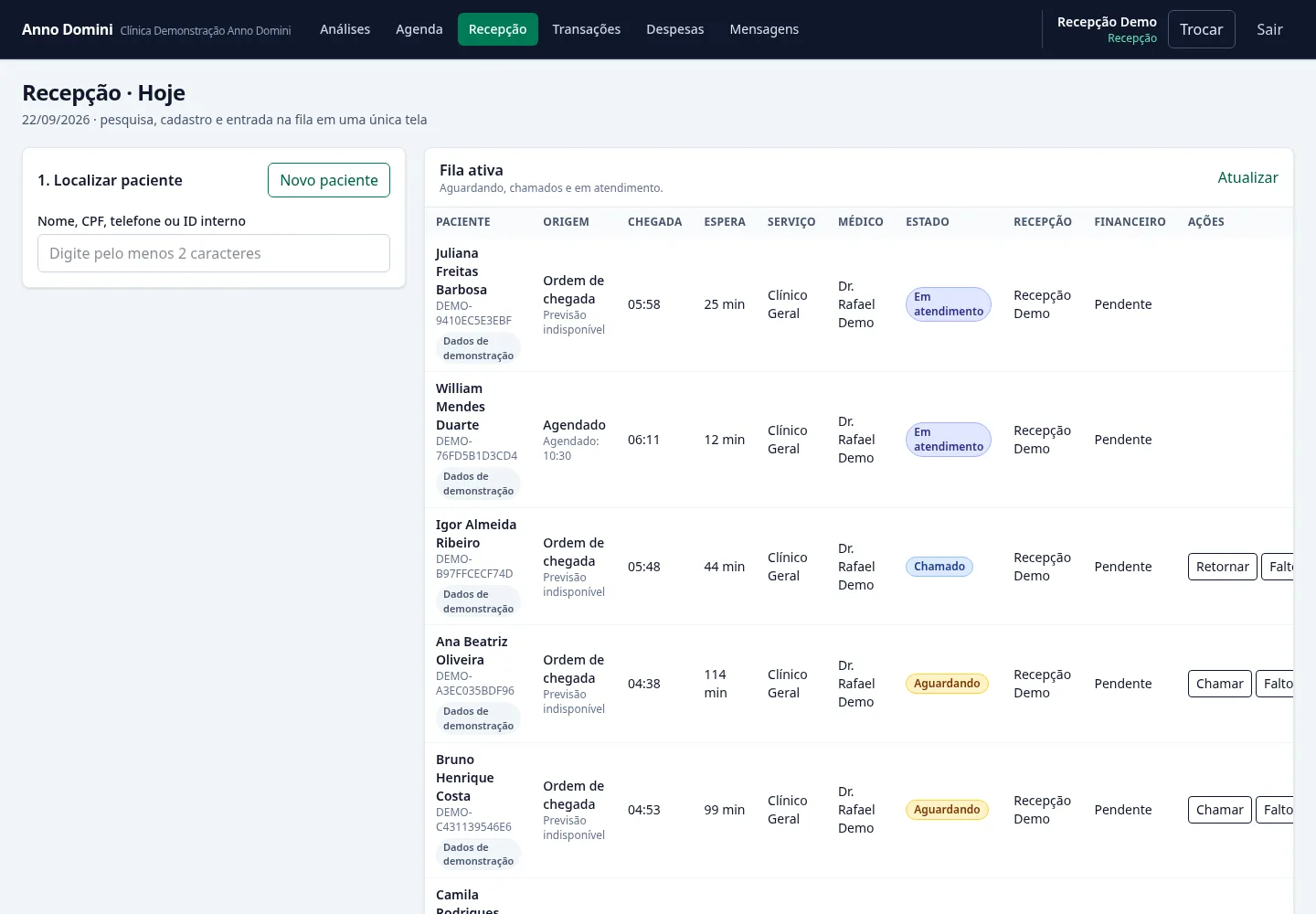Viewport: 1316px width, 914px height.
Task: Click the Pendente status for Igor Almeida
Action: click(x=1123, y=567)
